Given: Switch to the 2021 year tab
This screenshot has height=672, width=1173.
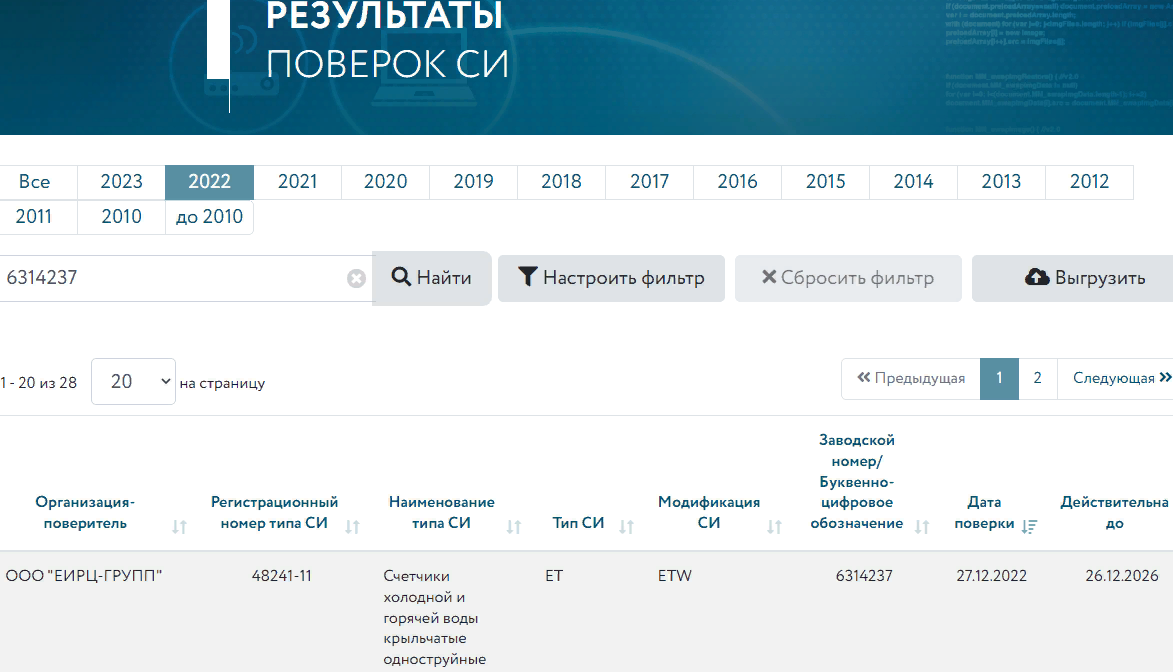Looking at the screenshot, I should coord(298,182).
